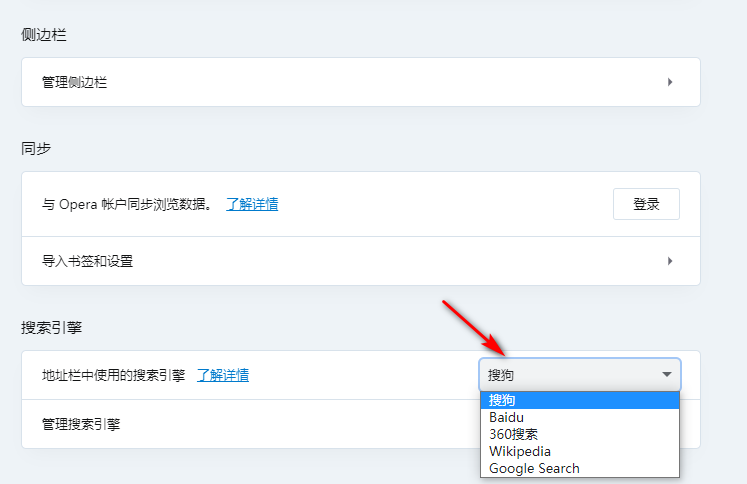Open 了解详情 link next to Opera sync

252,204
